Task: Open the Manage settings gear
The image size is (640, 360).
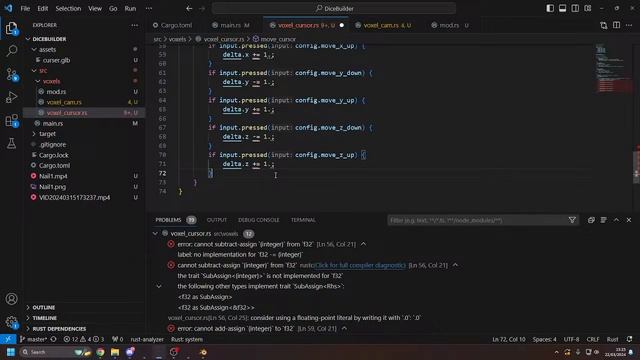Action: tap(11, 322)
